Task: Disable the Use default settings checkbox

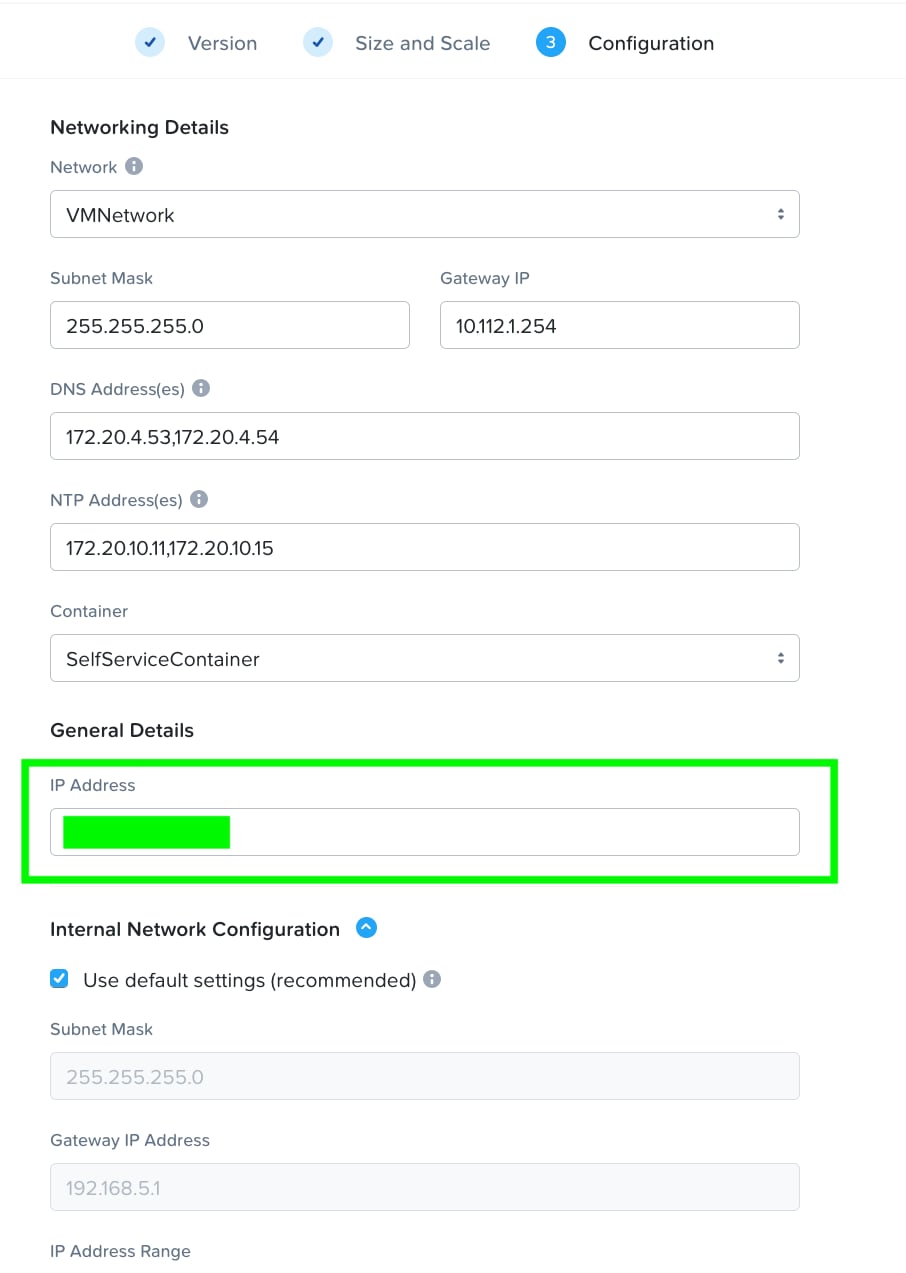Action: pyautogui.click(x=59, y=978)
